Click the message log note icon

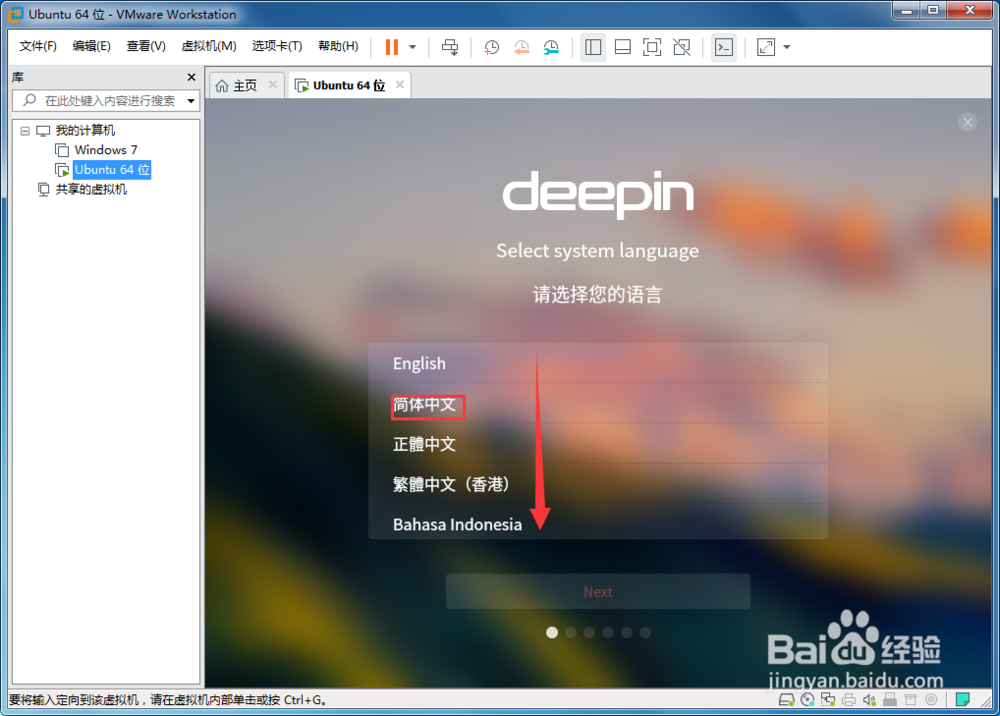click(x=962, y=700)
